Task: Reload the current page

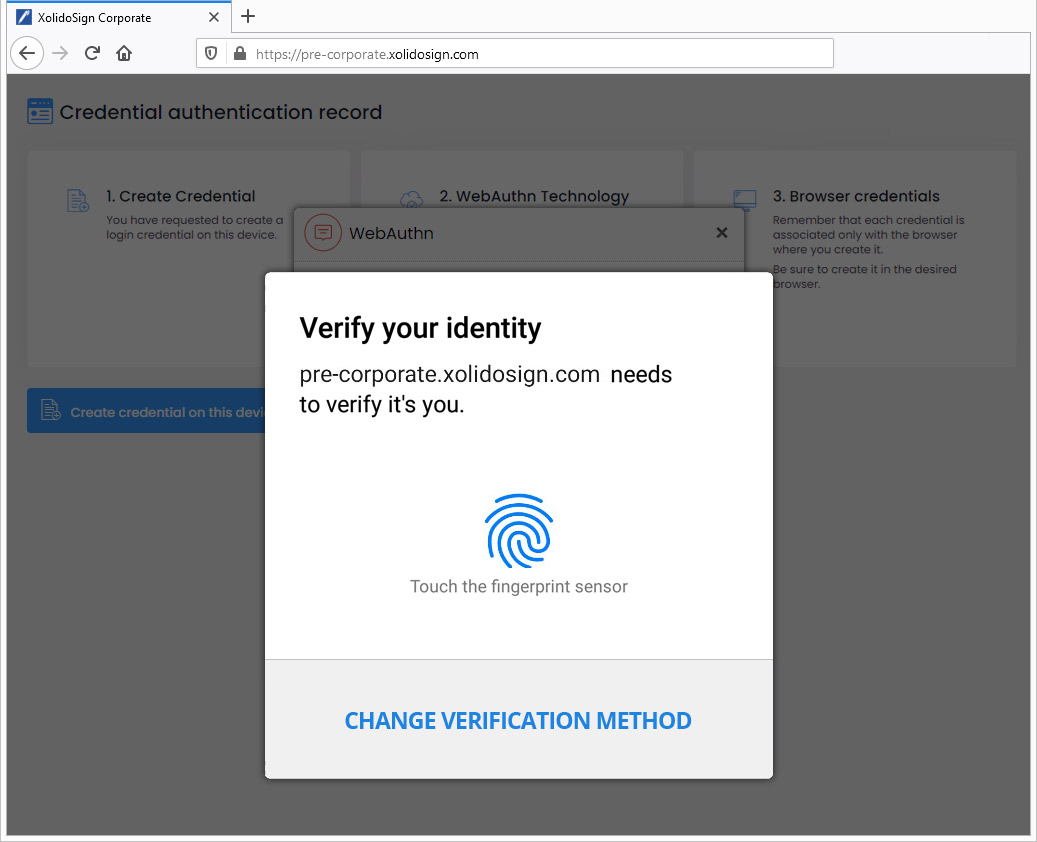Action: click(x=92, y=54)
